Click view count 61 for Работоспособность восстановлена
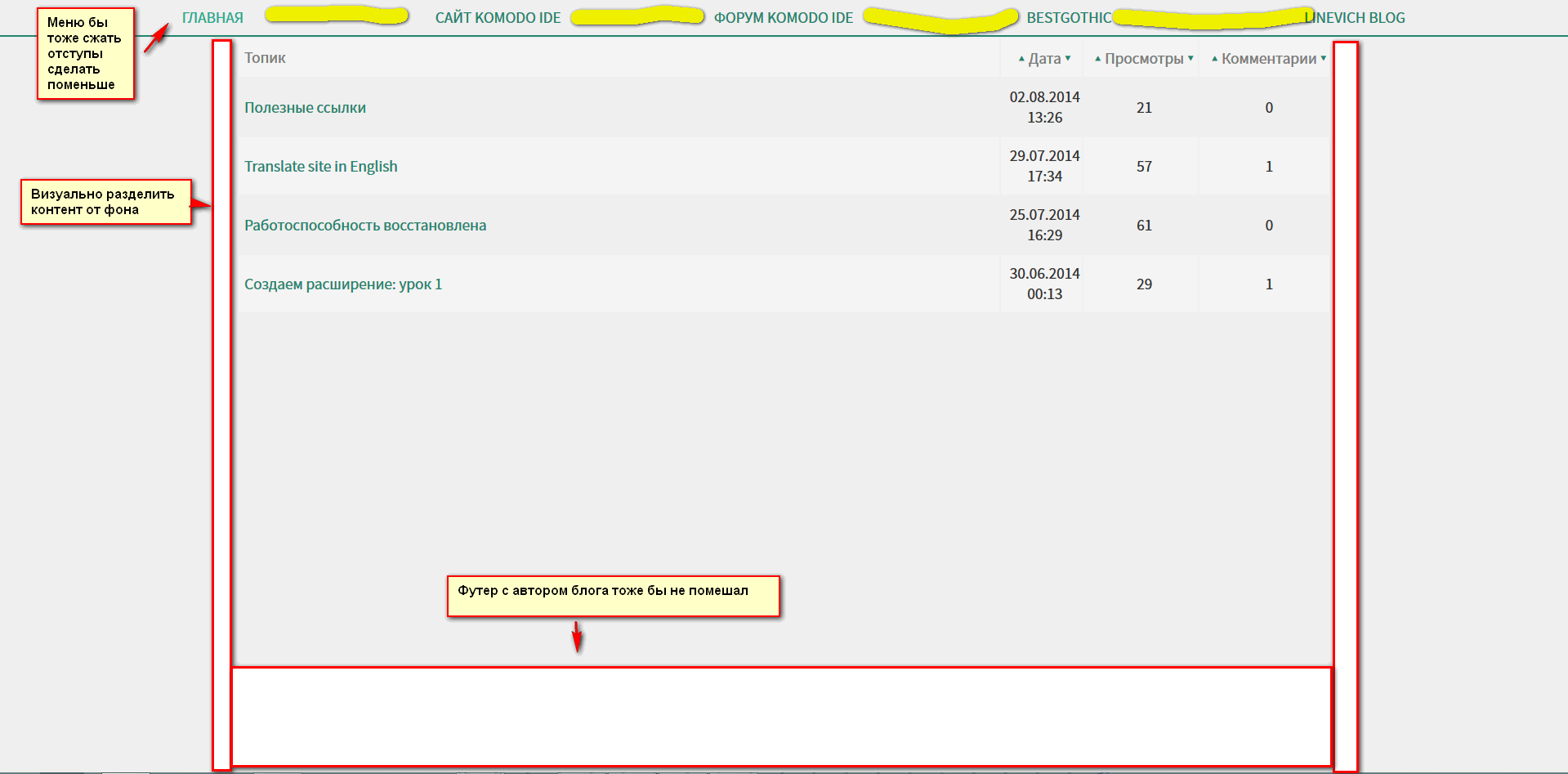 tap(1144, 226)
